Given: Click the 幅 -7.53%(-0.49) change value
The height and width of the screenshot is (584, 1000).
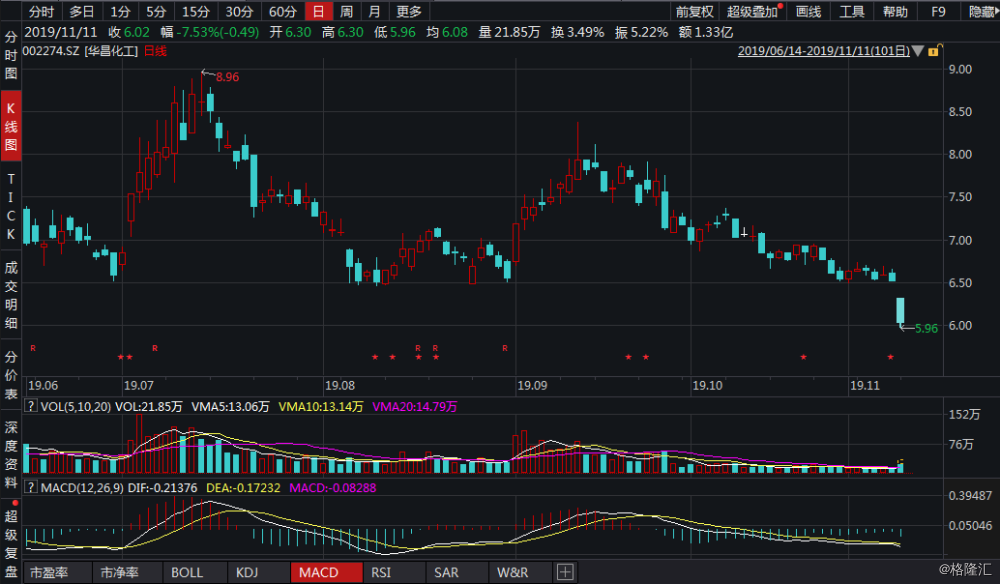Looking at the screenshot, I should [x=210, y=32].
